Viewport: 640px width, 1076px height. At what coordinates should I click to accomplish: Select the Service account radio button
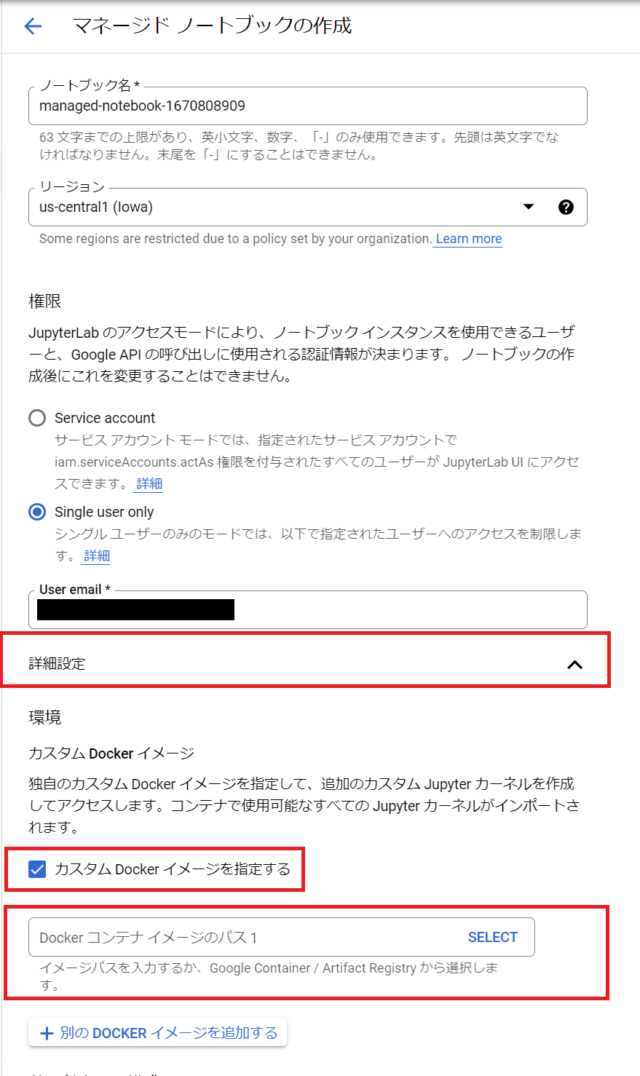(x=37, y=418)
